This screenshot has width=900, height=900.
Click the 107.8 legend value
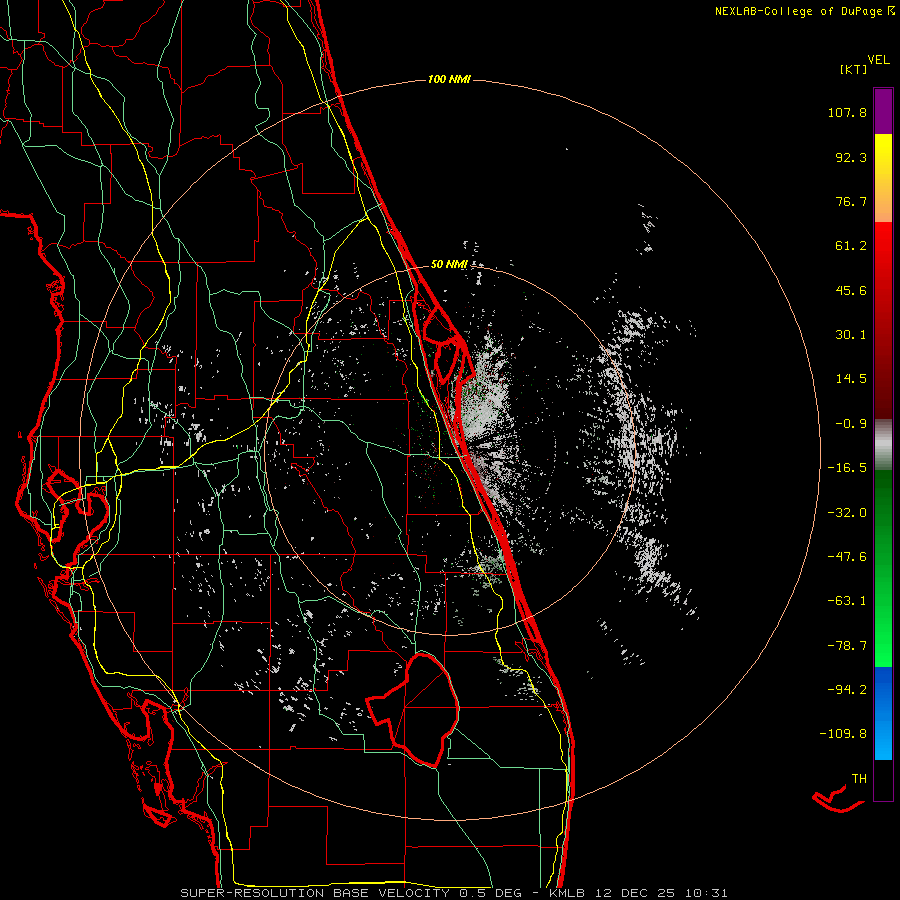pos(847,112)
